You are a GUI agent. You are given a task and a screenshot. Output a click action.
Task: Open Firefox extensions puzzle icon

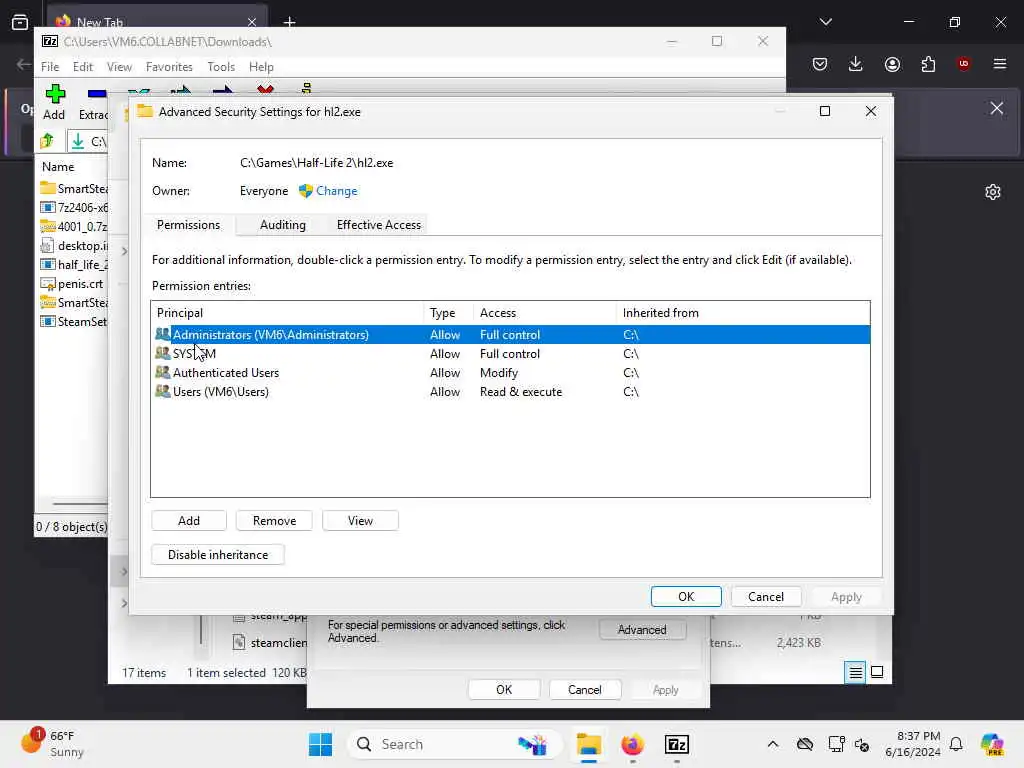click(x=928, y=64)
